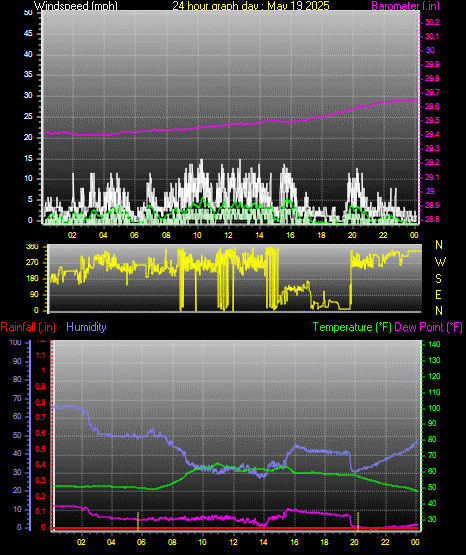The image size is (466, 555).
Task: Select the Humidity legend label
Action: 86,327
